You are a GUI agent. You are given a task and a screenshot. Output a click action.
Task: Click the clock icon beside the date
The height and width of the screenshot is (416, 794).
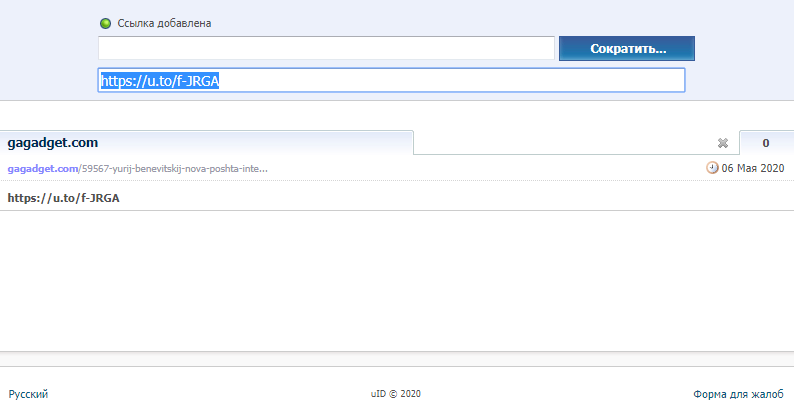coord(712,168)
